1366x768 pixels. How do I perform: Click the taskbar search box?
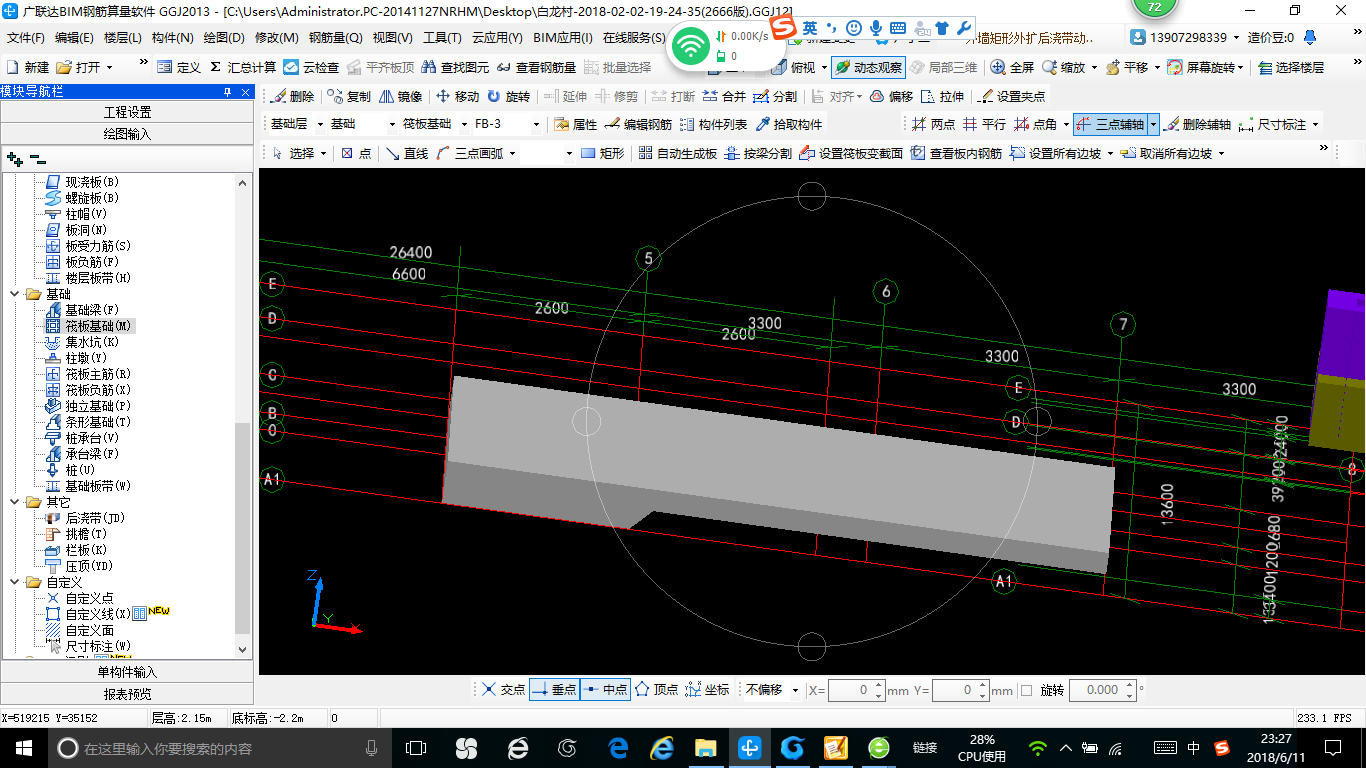pos(218,748)
